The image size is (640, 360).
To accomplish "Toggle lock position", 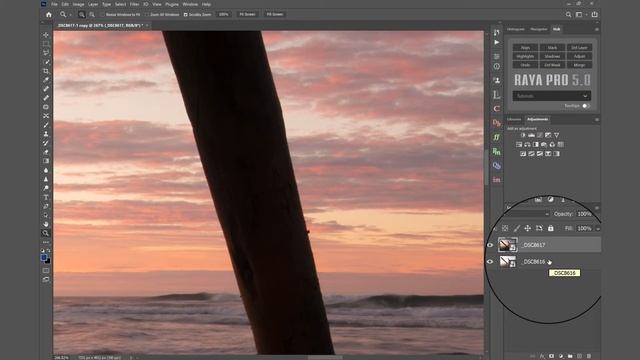I will coord(528,228).
